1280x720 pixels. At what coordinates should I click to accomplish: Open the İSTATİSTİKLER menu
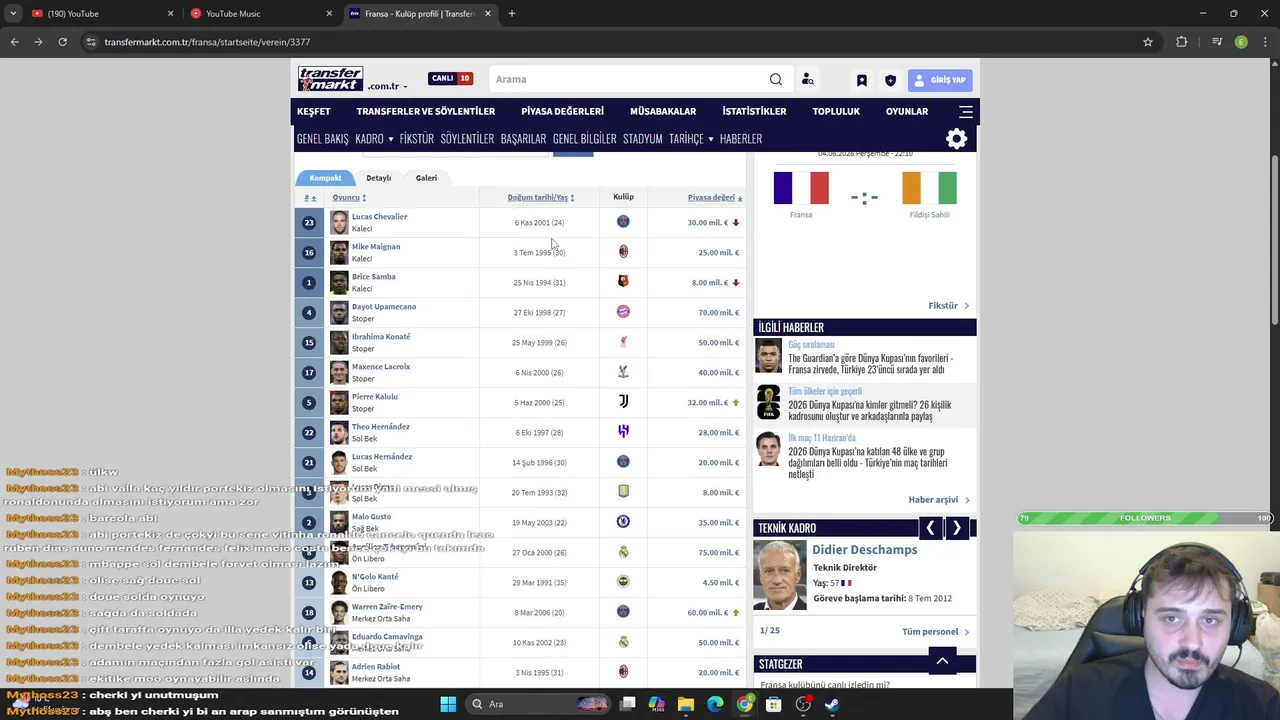(754, 111)
